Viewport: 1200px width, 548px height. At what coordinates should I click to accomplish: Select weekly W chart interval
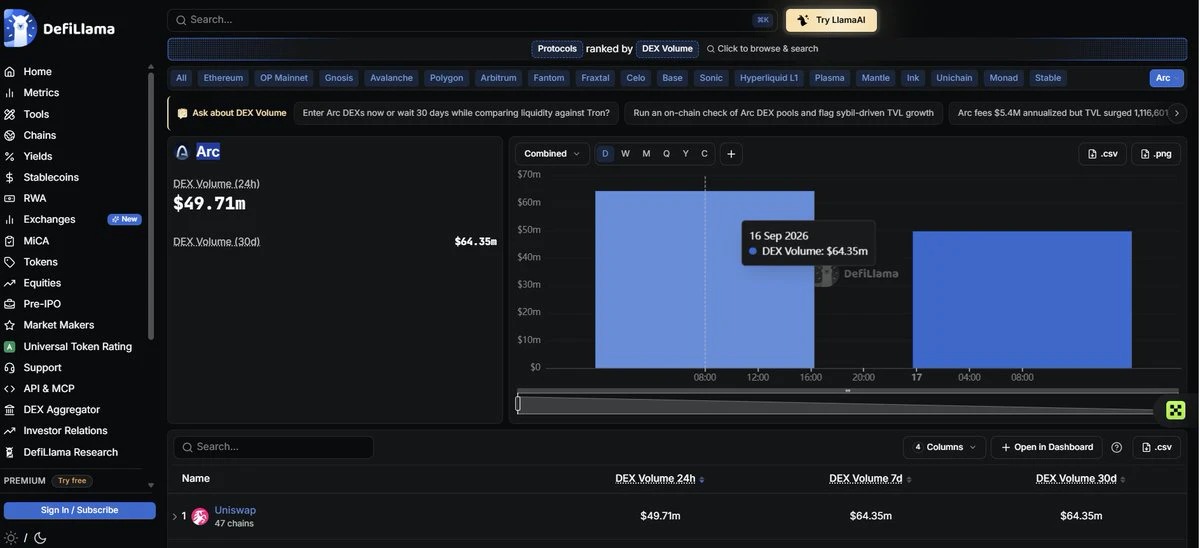tap(625, 154)
